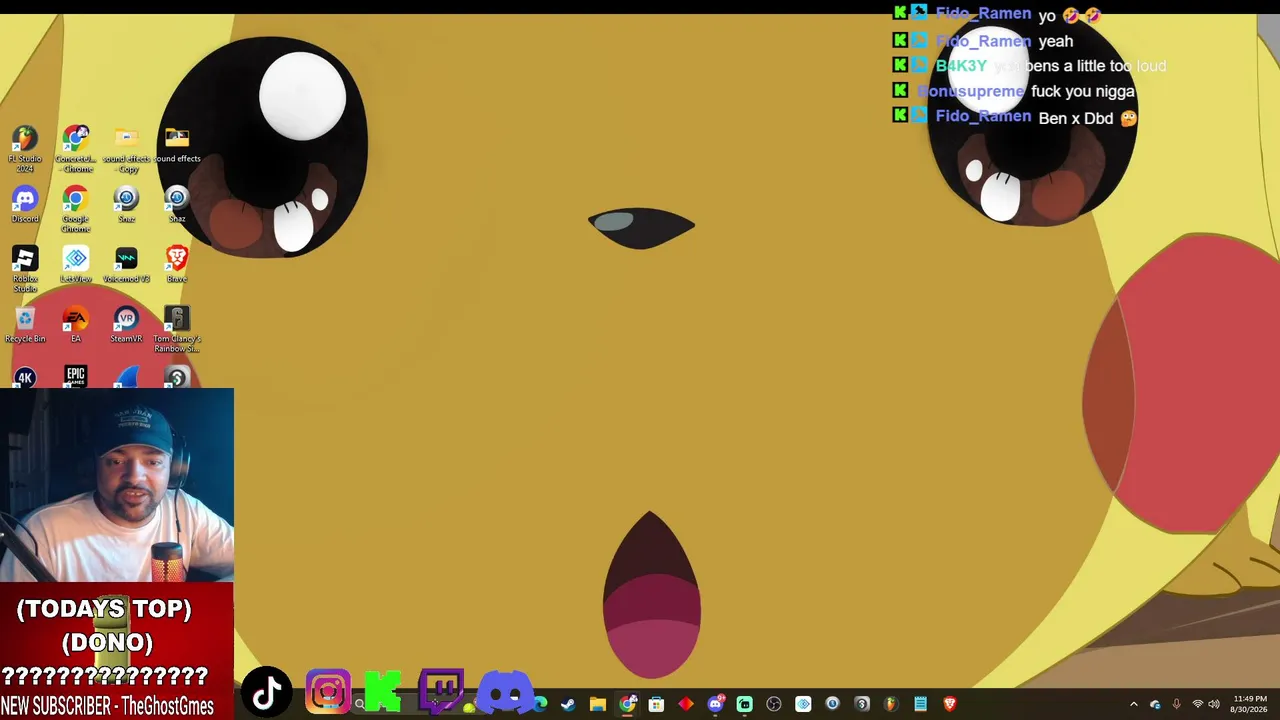The height and width of the screenshot is (720, 1280).
Task: Launch the Brave desktop shortcut
Action: click(x=177, y=265)
